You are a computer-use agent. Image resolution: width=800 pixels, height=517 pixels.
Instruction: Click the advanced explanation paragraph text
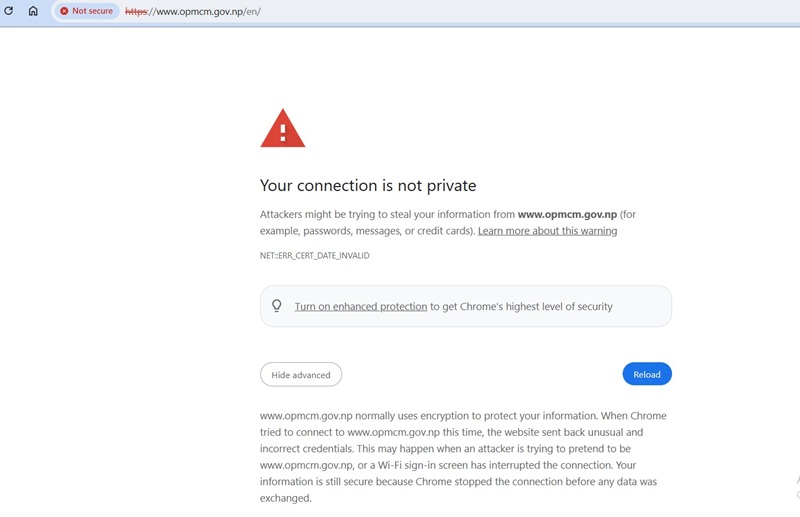(463, 457)
